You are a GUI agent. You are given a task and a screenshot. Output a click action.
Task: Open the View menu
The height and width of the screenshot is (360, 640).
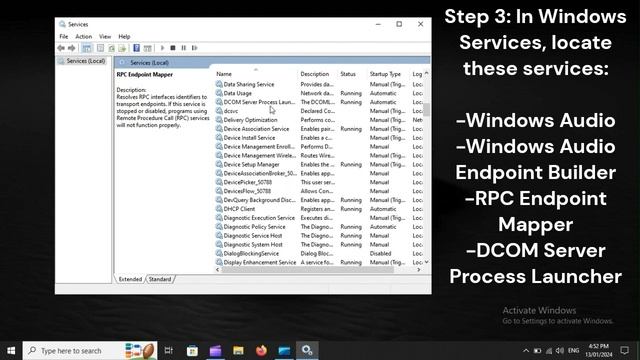click(105, 36)
